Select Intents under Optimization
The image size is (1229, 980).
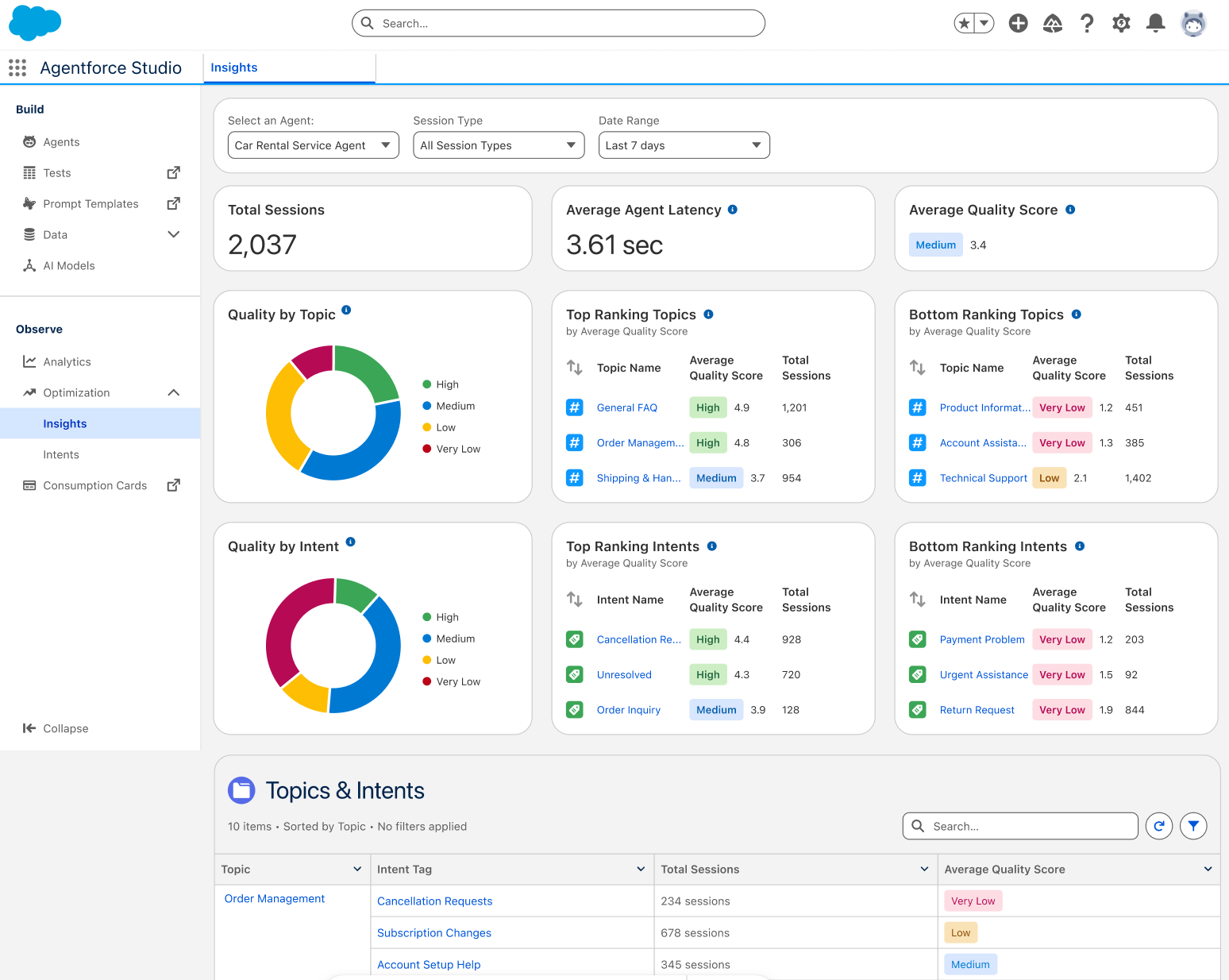(61, 454)
